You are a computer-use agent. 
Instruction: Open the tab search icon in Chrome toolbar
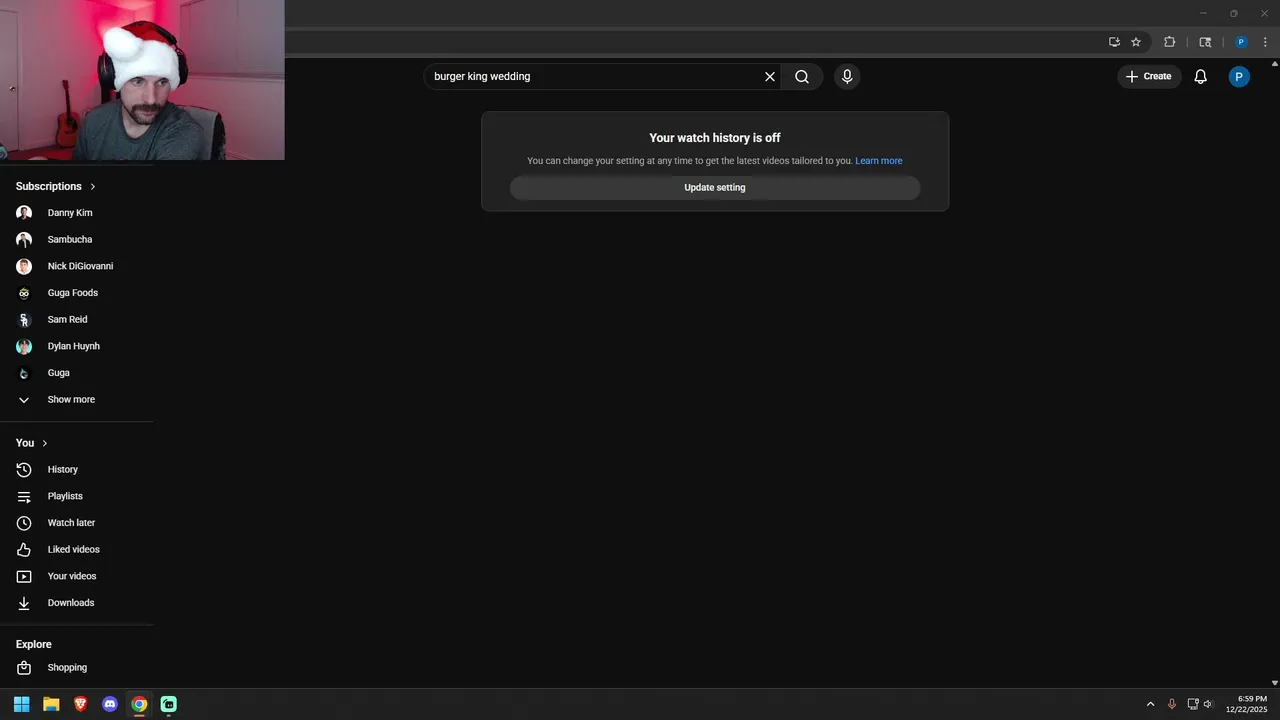[1205, 42]
